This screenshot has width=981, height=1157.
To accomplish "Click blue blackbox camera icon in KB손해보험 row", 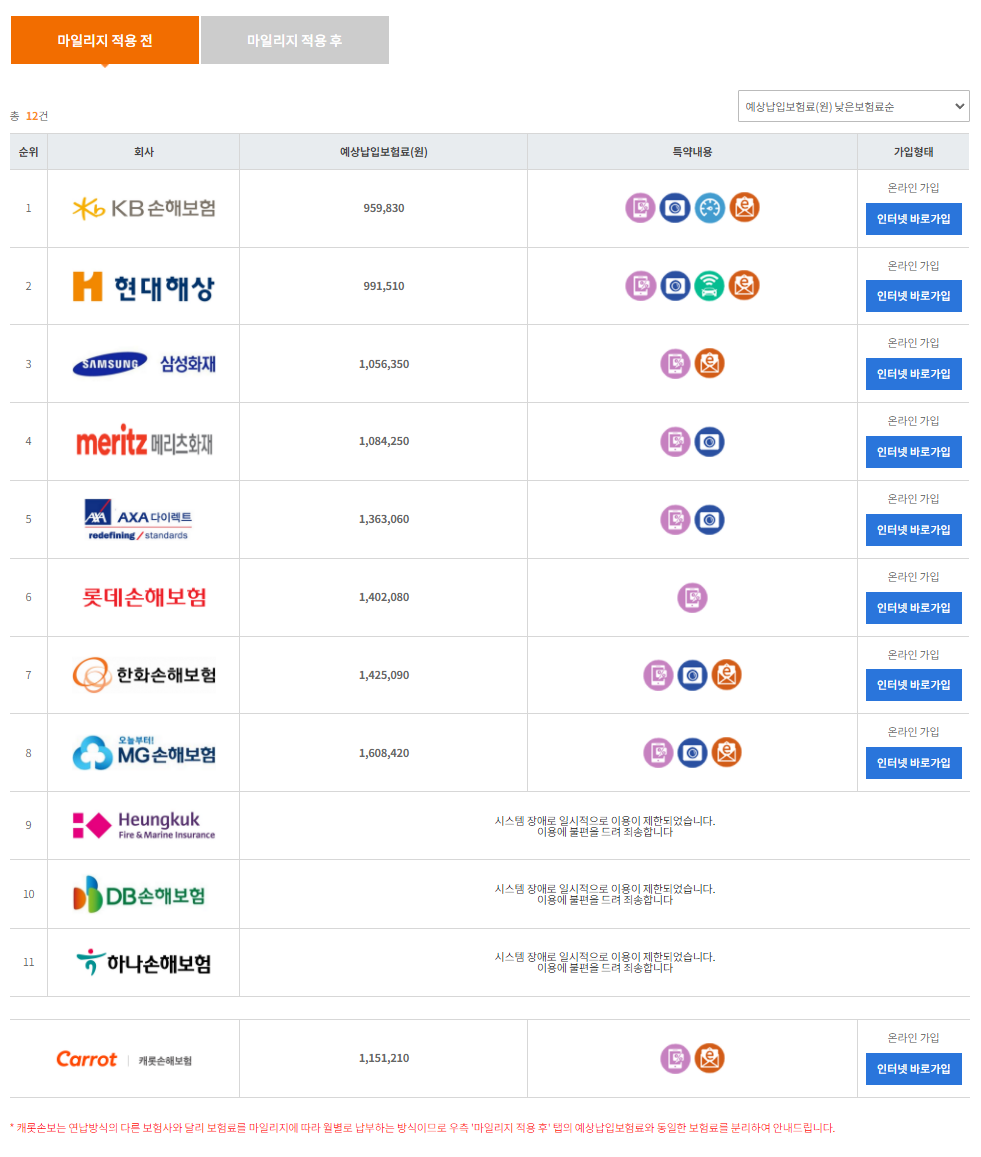I will pyautogui.click(x=675, y=207).
